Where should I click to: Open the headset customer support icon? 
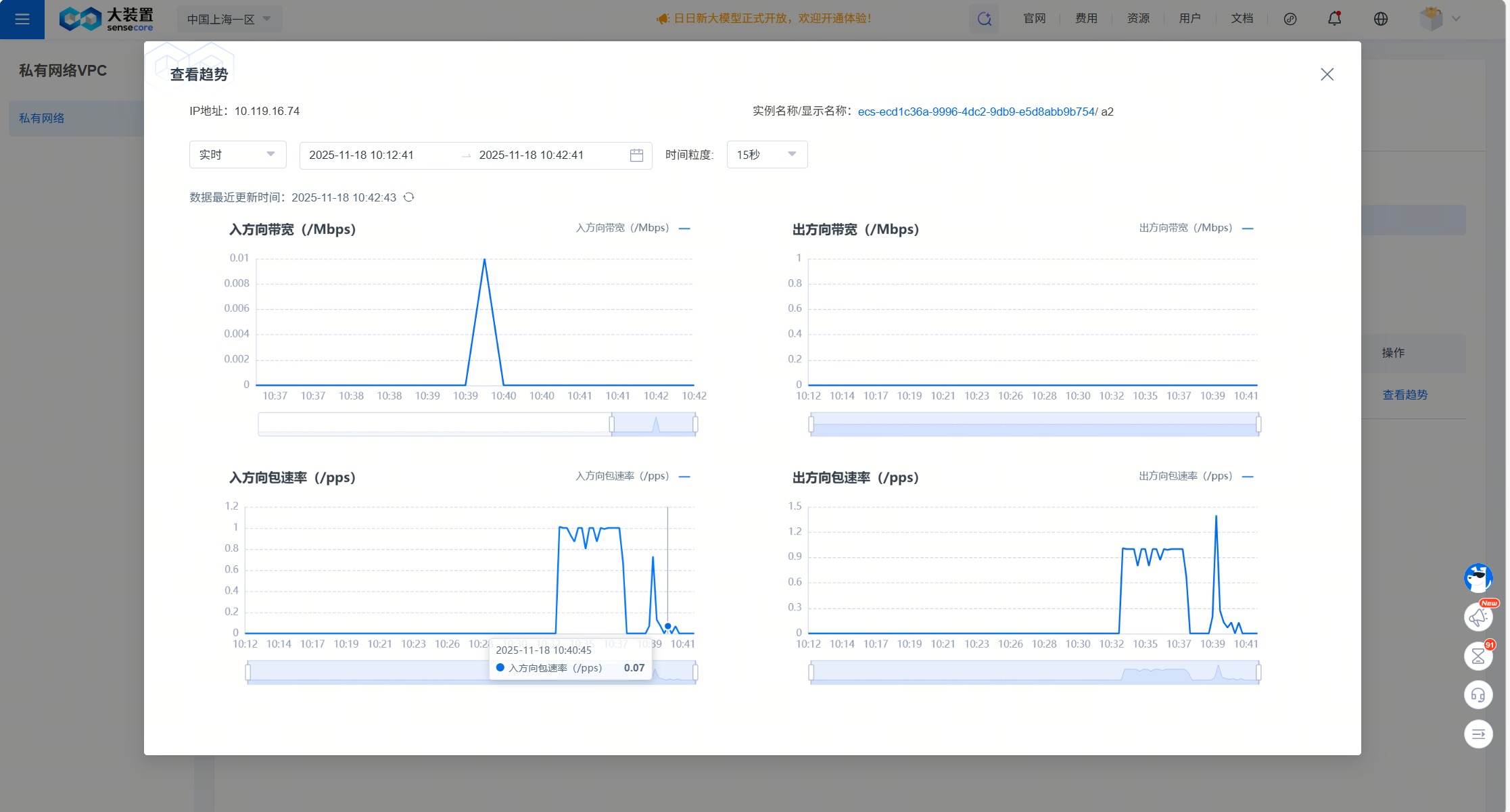pos(1478,695)
